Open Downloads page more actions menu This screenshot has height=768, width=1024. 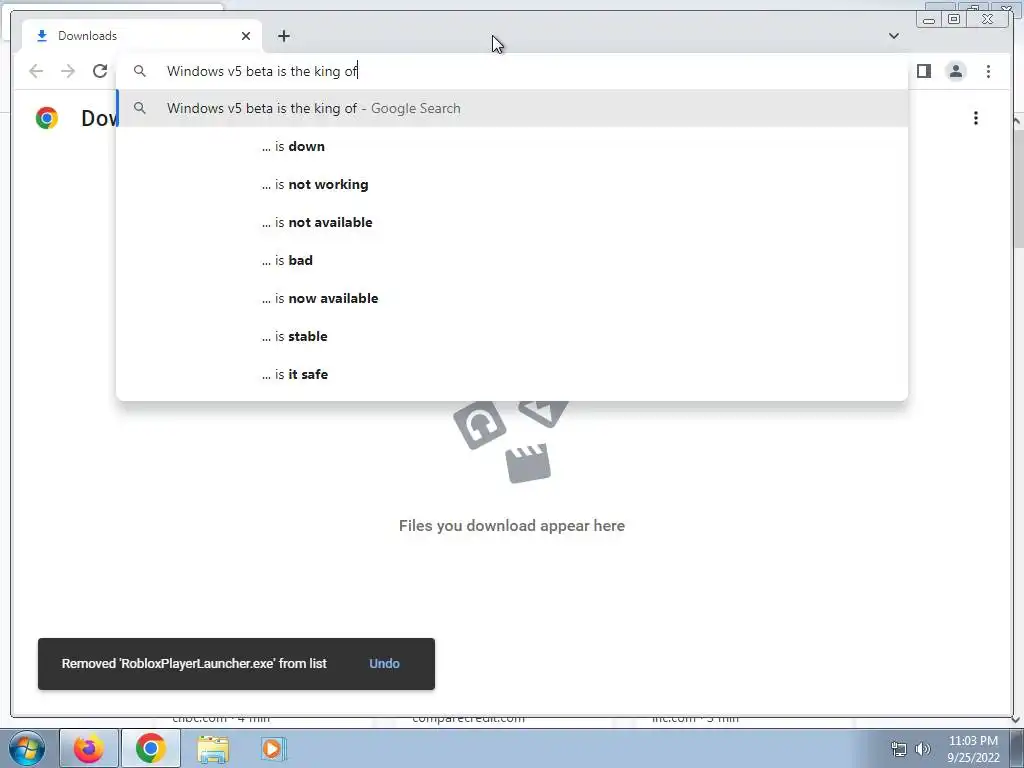[976, 118]
